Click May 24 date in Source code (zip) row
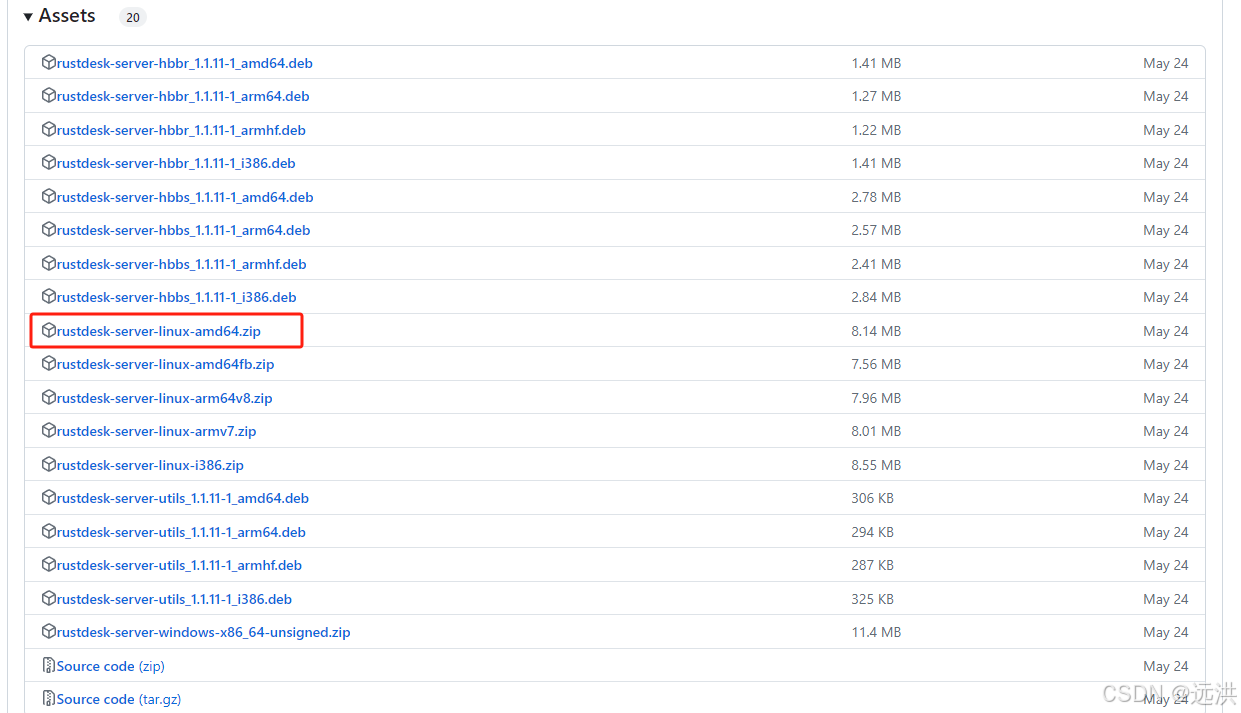Image resolution: width=1241 pixels, height=713 pixels. 1166,666
